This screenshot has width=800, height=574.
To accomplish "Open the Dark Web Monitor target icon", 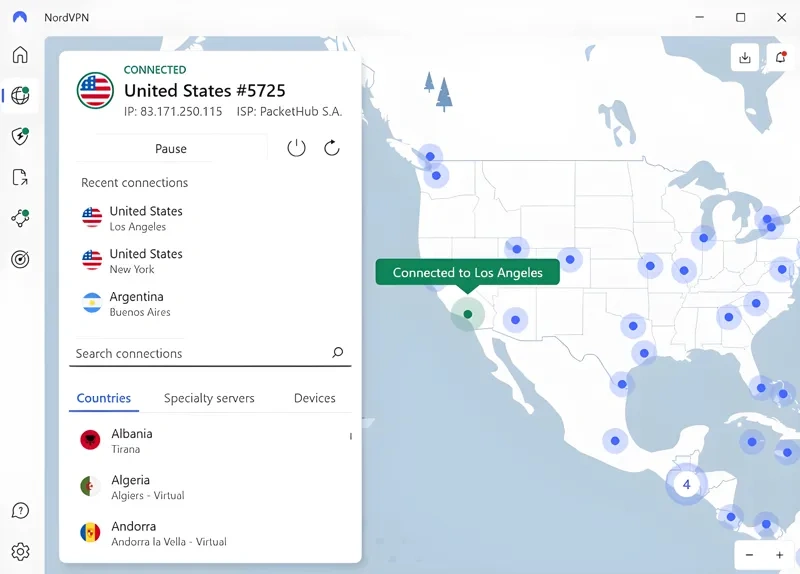I will [x=20, y=259].
